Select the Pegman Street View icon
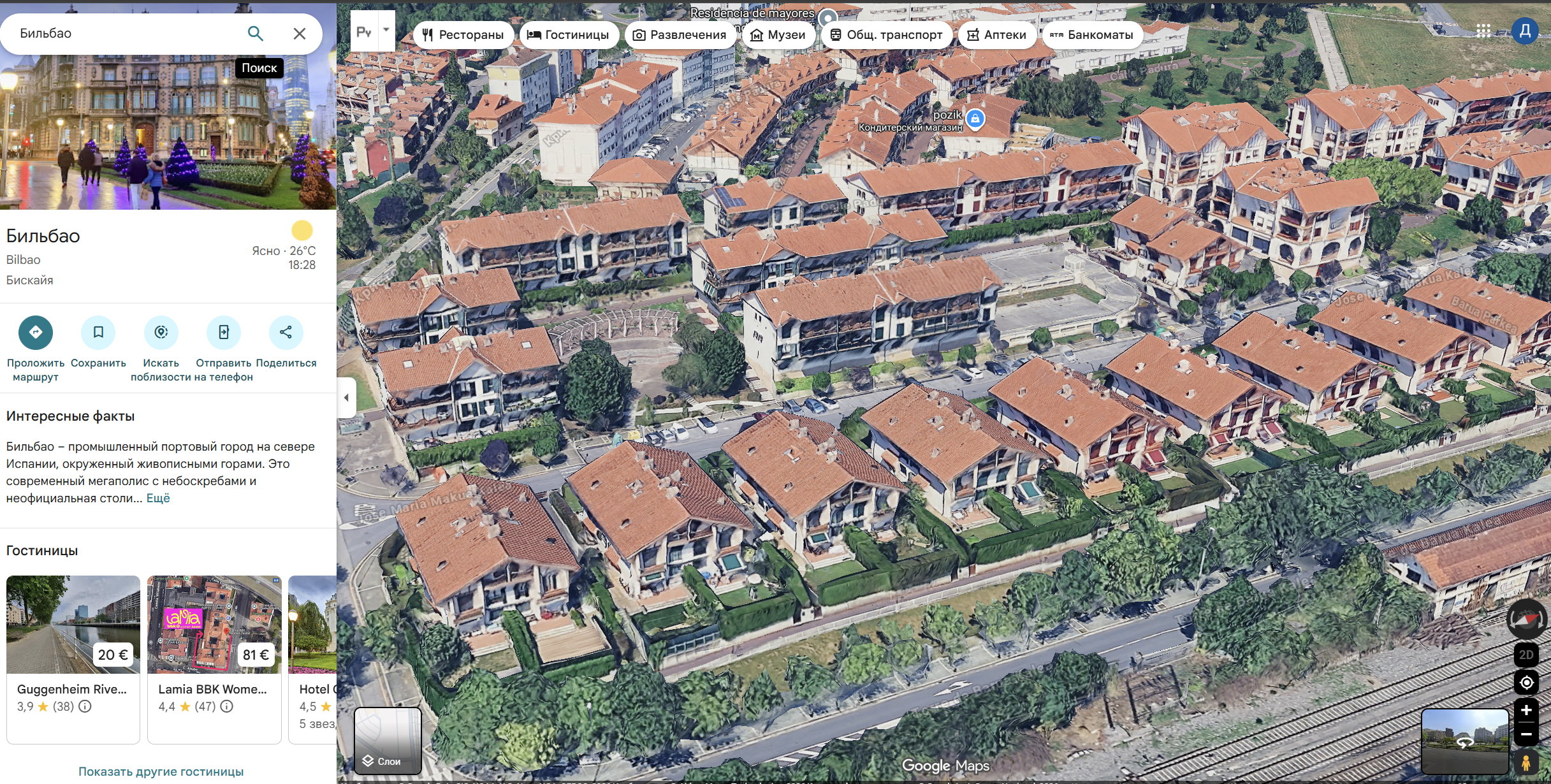The width and height of the screenshot is (1551, 784). 1526,763
